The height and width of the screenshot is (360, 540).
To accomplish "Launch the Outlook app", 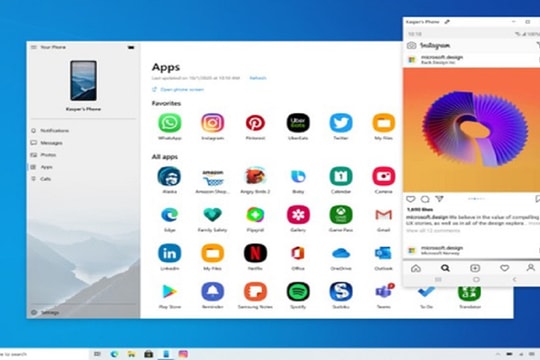I will pyautogui.click(x=383, y=254).
